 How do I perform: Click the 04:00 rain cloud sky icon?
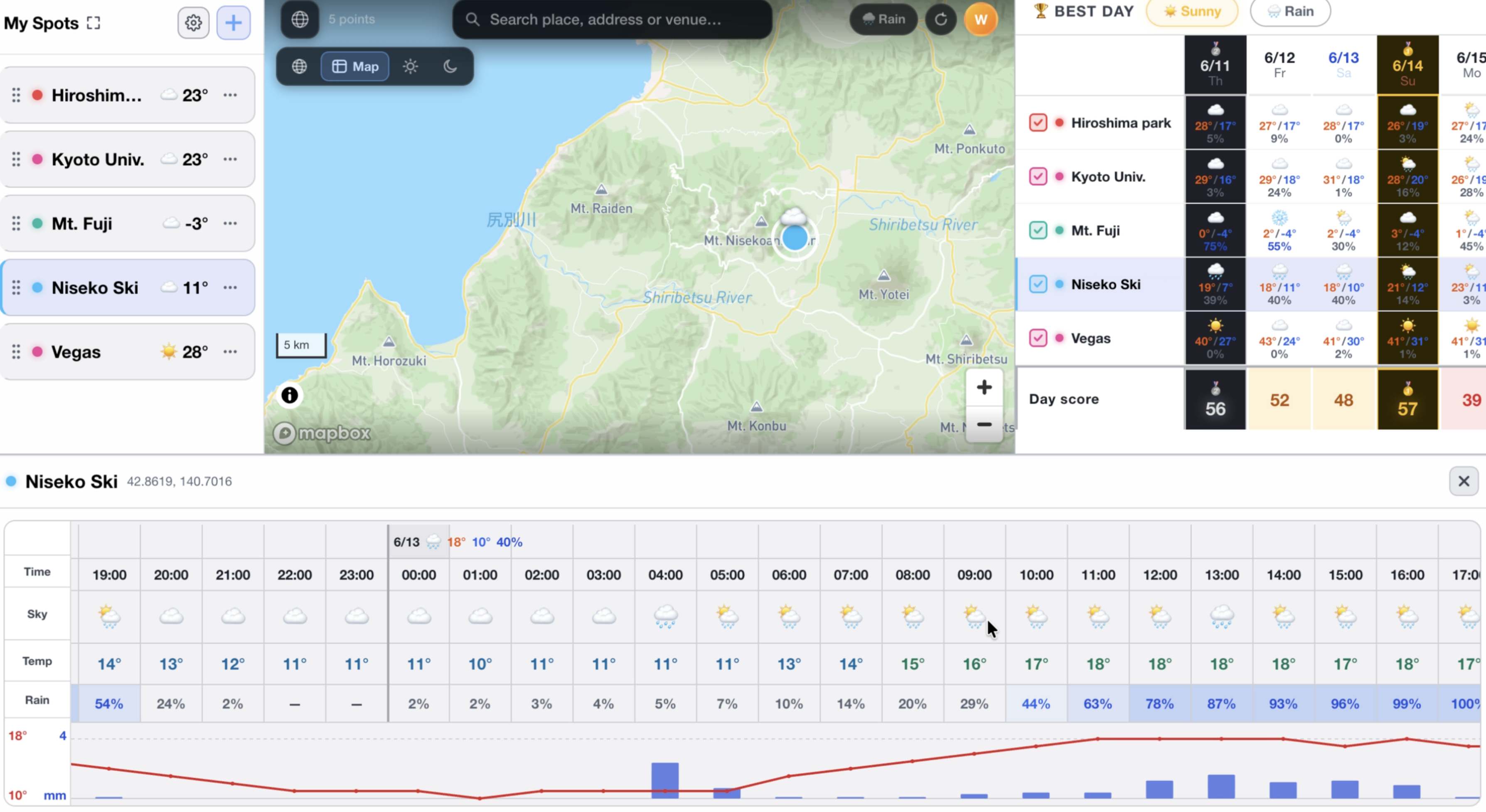point(665,616)
